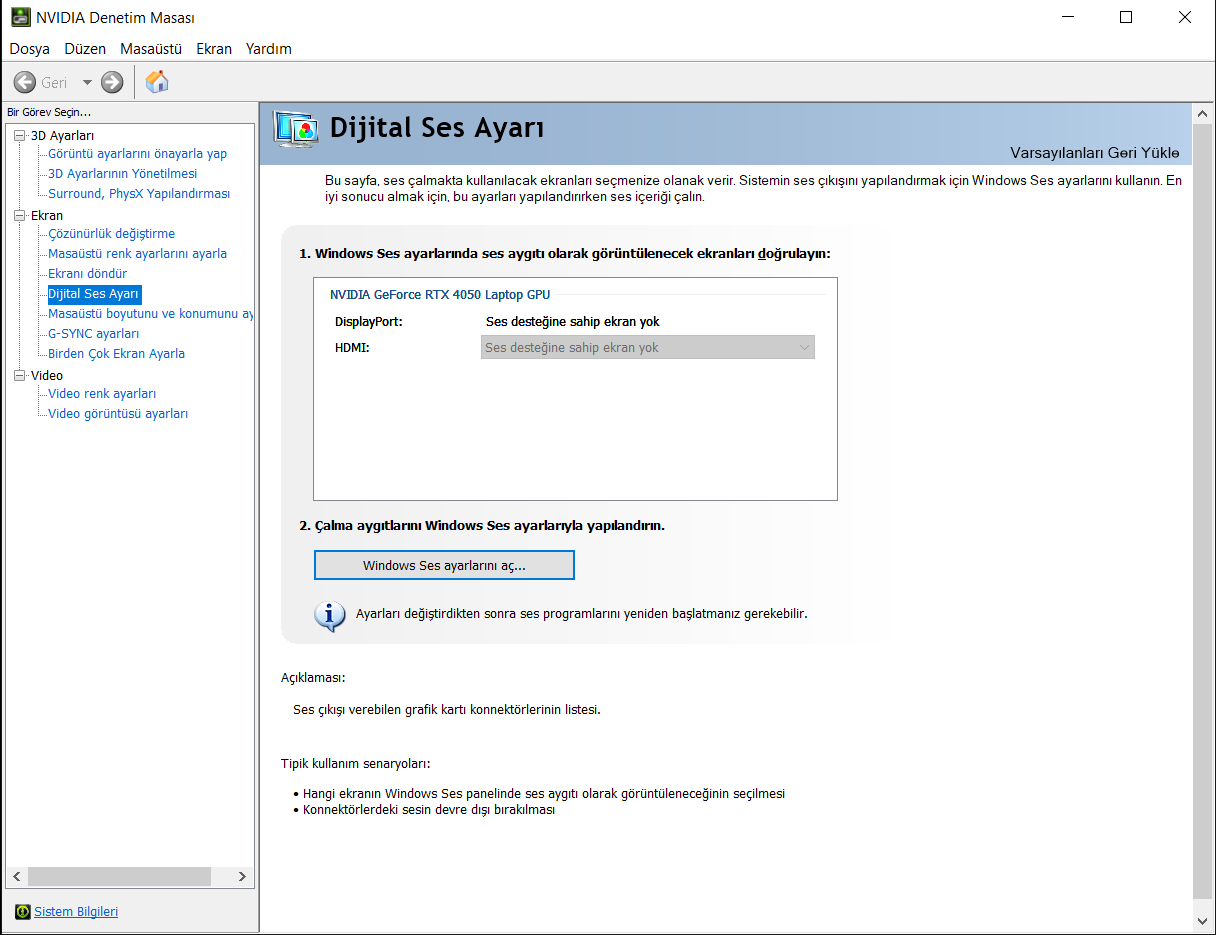The width and height of the screenshot is (1216, 935).
Task: Minimize the NVIDIA Denetim Masası window
Action: (x=1067, y=17)
